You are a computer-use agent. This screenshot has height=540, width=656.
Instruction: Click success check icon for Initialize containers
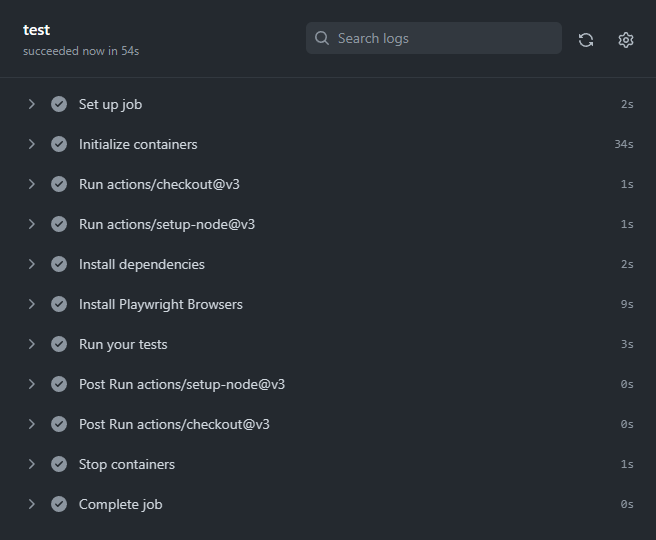coord(59,144)
